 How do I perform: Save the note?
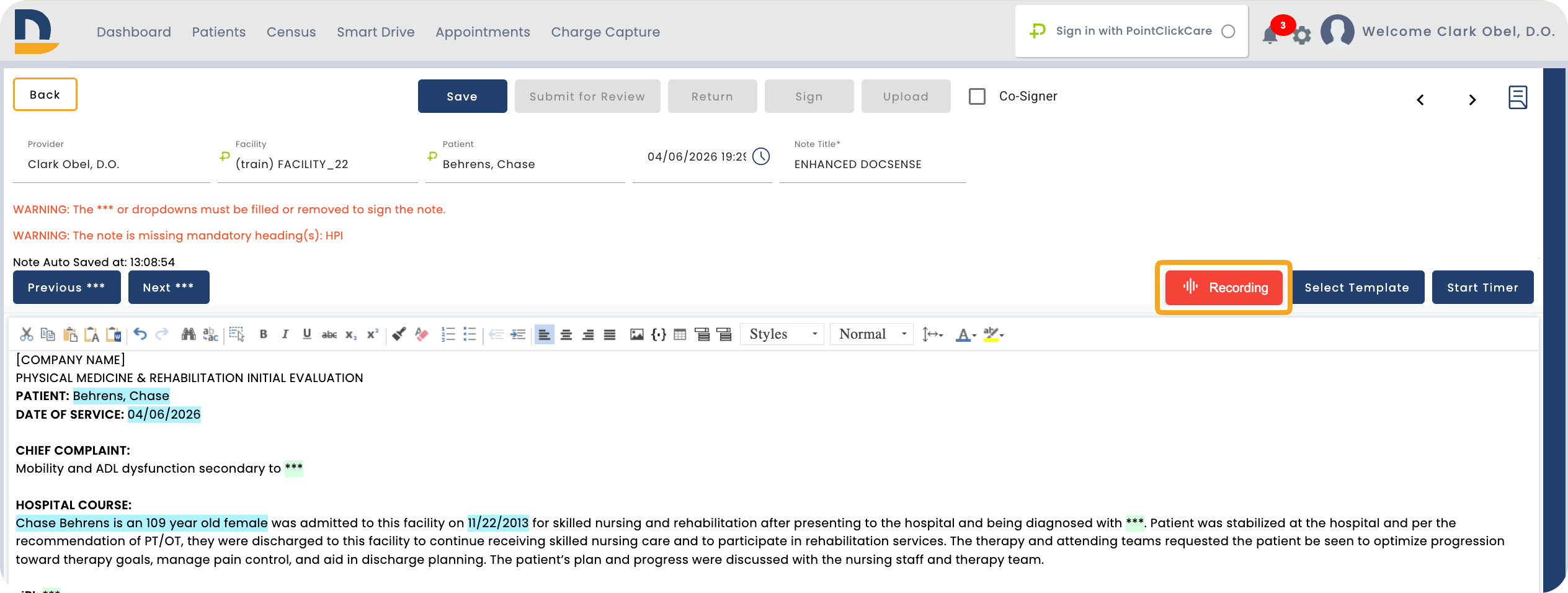tap(462, 96)
